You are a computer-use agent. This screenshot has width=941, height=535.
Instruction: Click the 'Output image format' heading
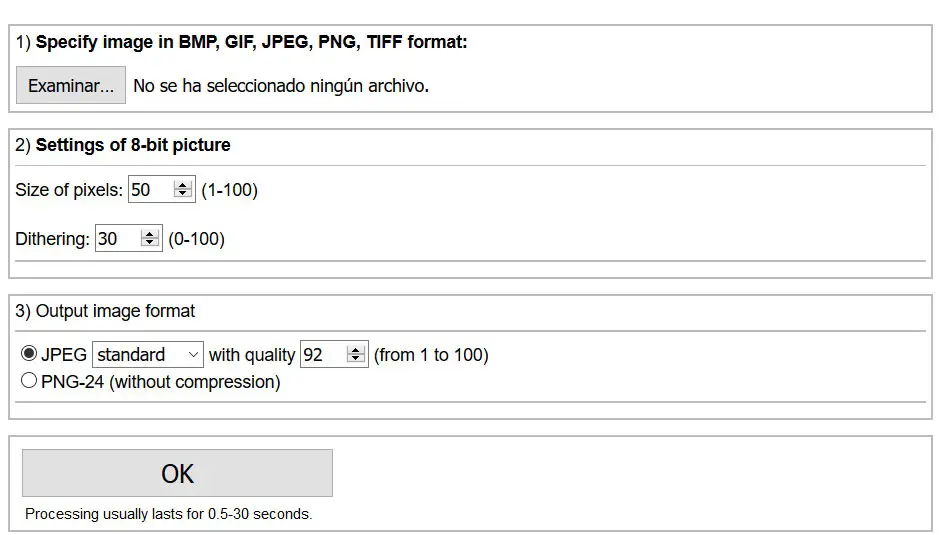click(x=115, y=311)
